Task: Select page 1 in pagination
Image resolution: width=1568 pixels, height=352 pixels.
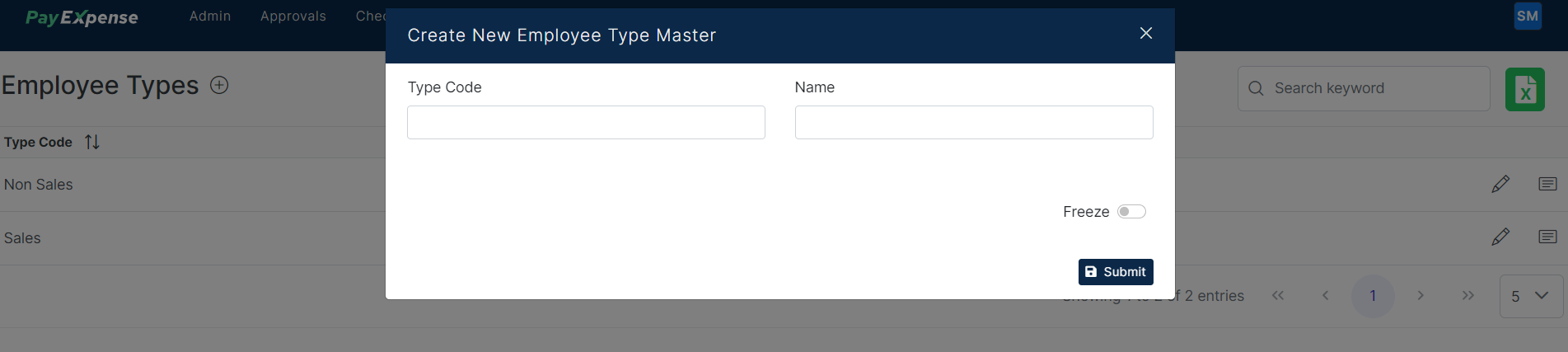Action: pos(1373,296)
